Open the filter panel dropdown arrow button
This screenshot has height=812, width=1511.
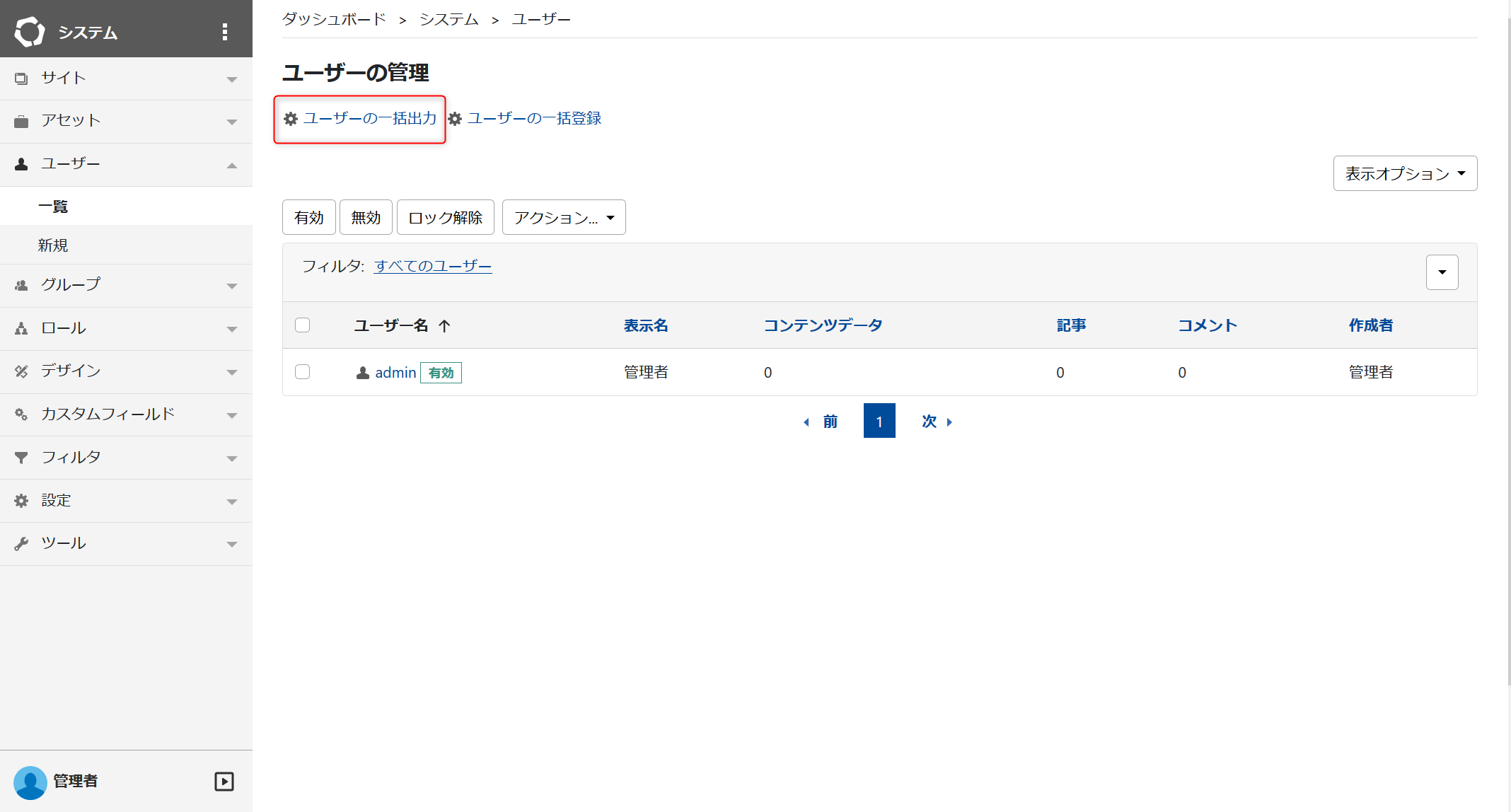tap(1442, 272)
